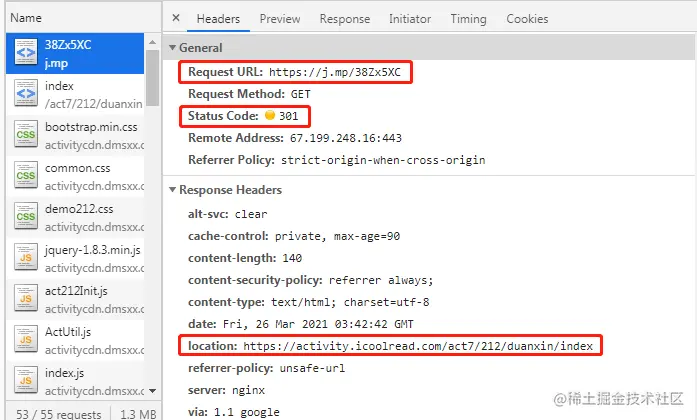Select the index.js request name
Image resolution: width=697 pixels, height=420 pixels.
tap(64, 373)
